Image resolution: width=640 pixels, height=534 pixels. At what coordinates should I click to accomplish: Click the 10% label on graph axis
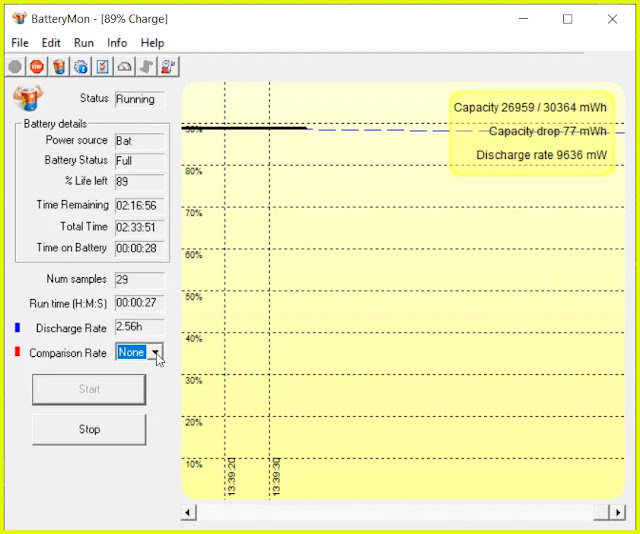(194, 464)
